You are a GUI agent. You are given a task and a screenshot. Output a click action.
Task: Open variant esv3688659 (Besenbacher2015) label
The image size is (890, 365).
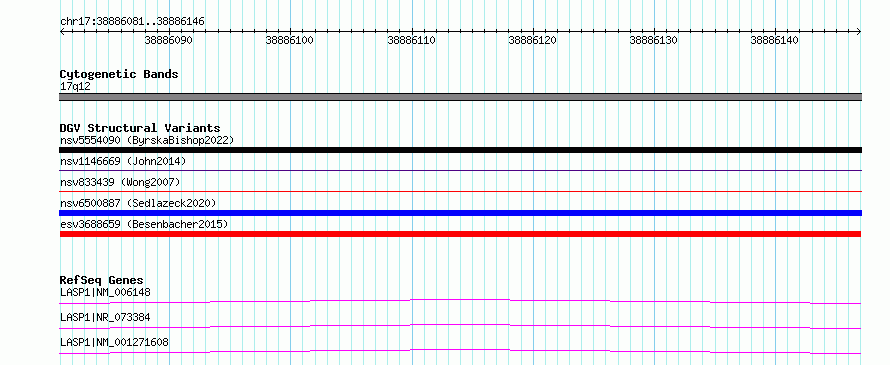coord(144,224)
